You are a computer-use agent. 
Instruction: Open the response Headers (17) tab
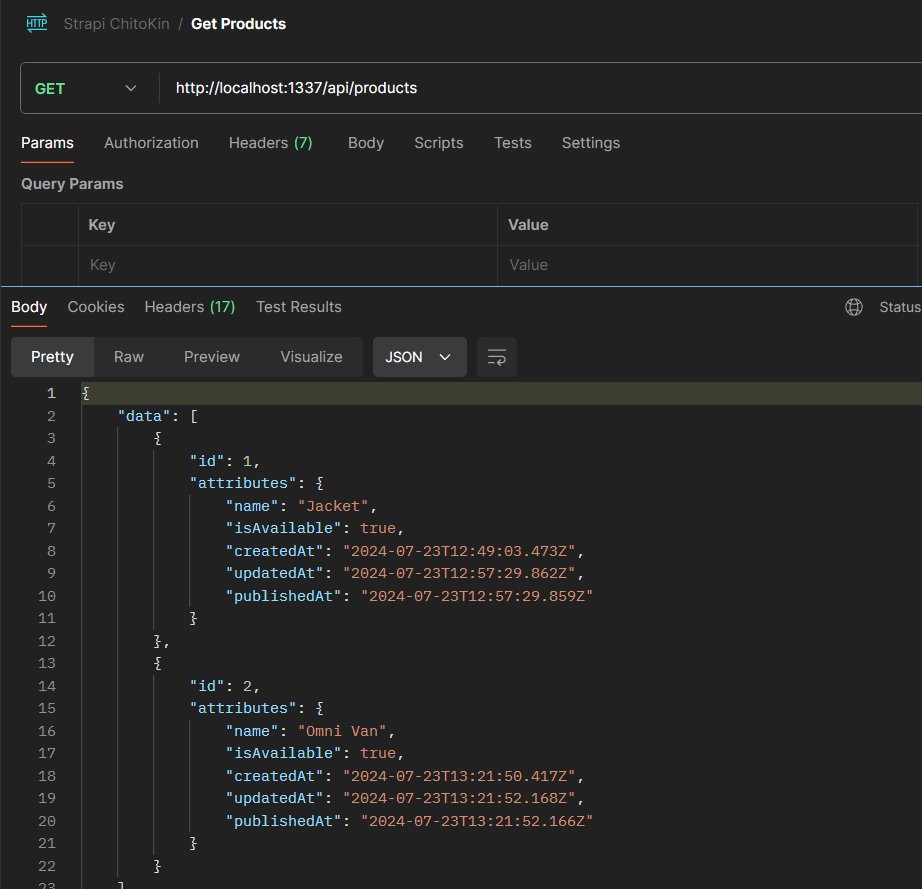(190, 307)
